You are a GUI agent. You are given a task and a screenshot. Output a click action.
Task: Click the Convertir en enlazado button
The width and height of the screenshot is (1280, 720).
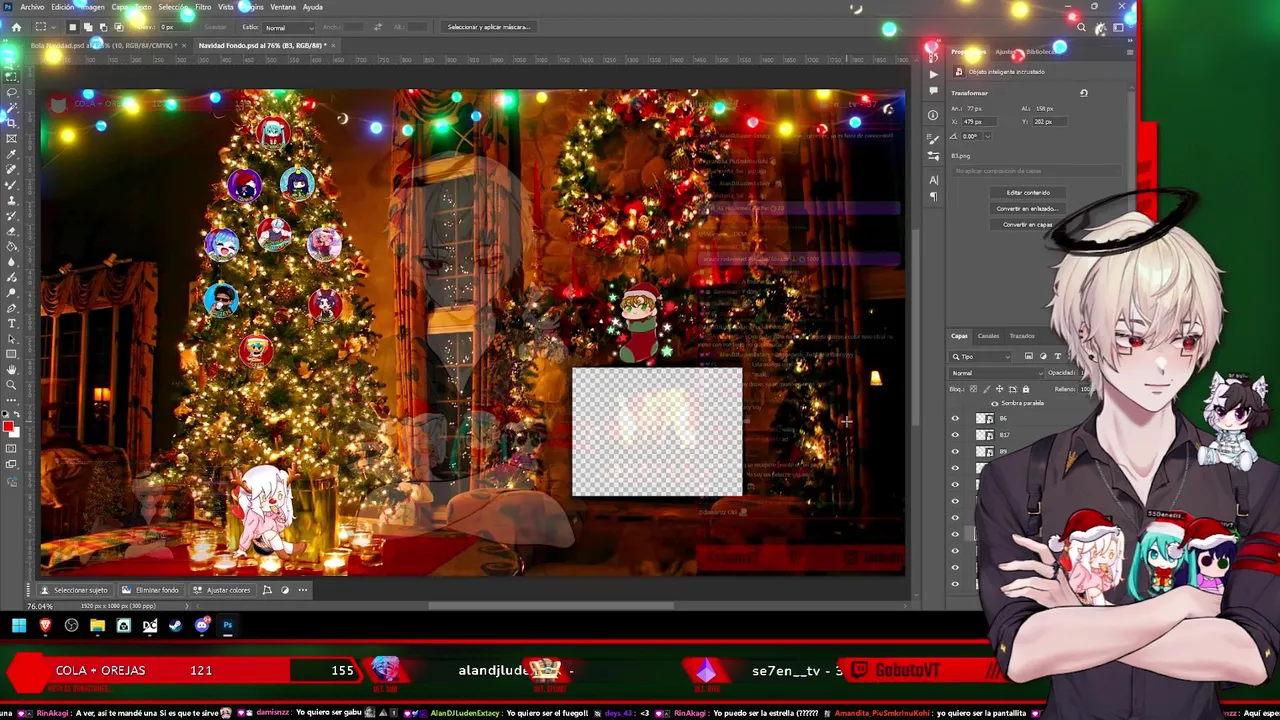[1028, 209]
